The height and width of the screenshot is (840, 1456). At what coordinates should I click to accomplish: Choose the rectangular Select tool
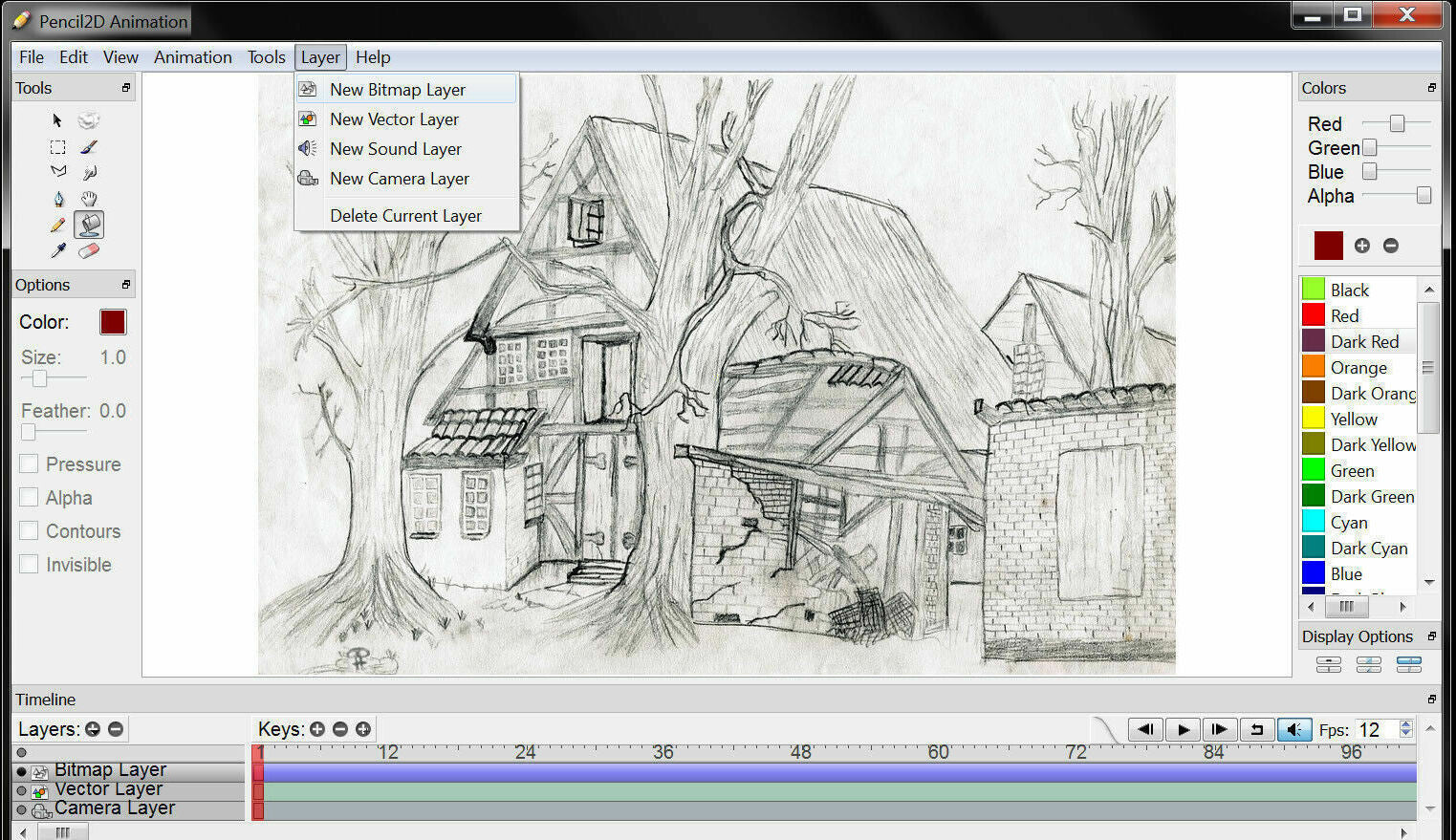coord(57,147)
